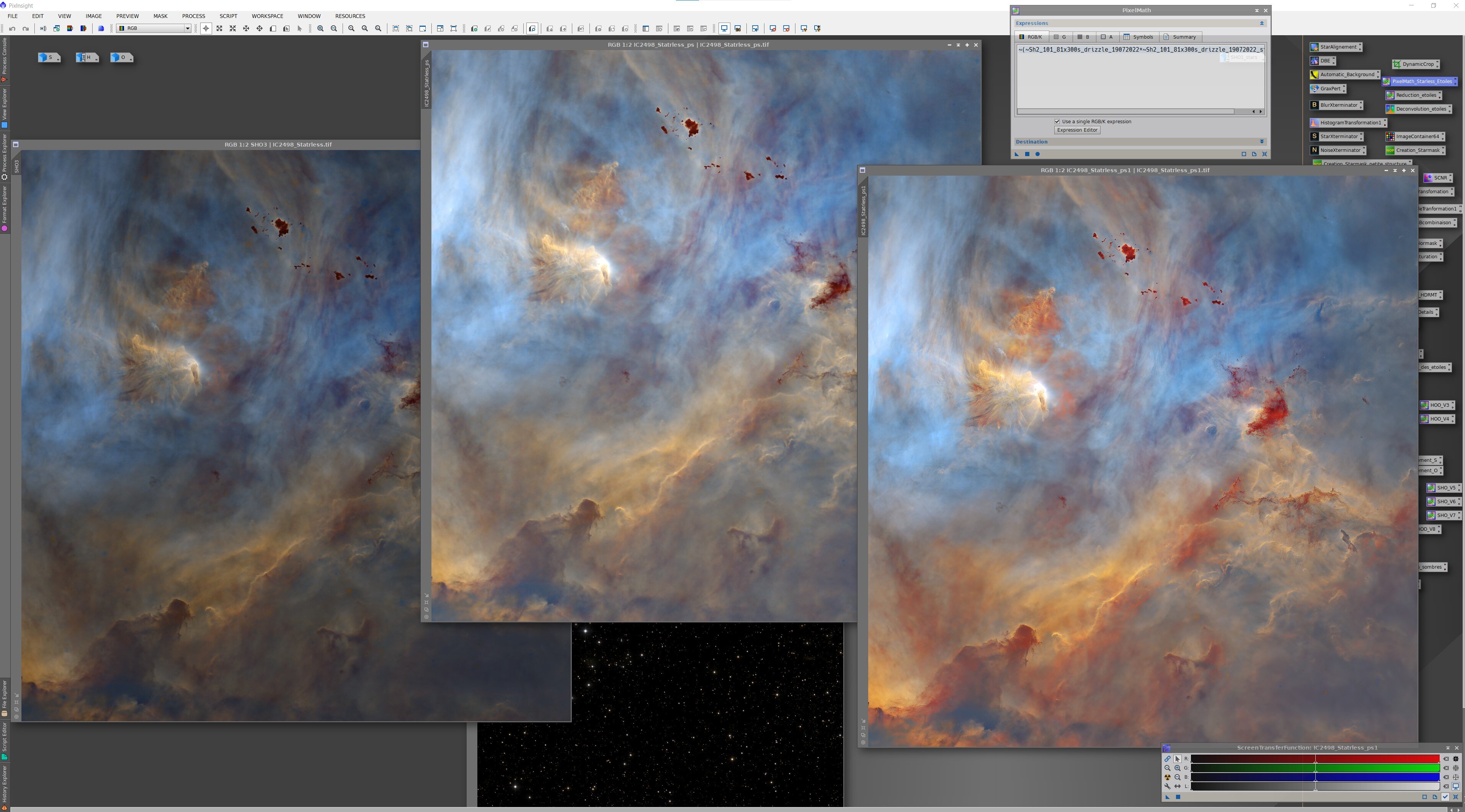Toggle STF track view checkmark button
This screenshot has width=1465, height=812.
tap(1445, 797)
